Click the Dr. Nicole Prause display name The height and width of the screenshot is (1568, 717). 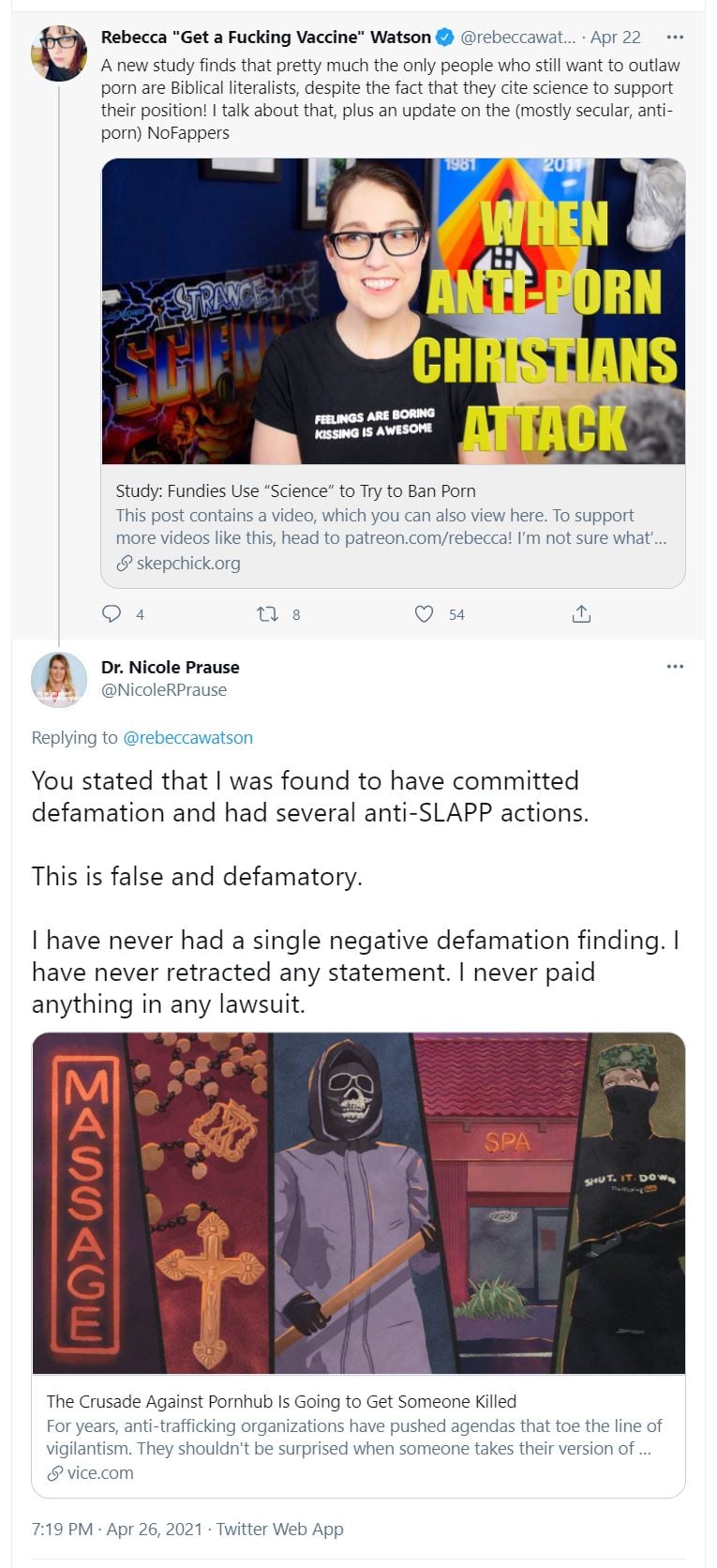[x=171, y=667]
